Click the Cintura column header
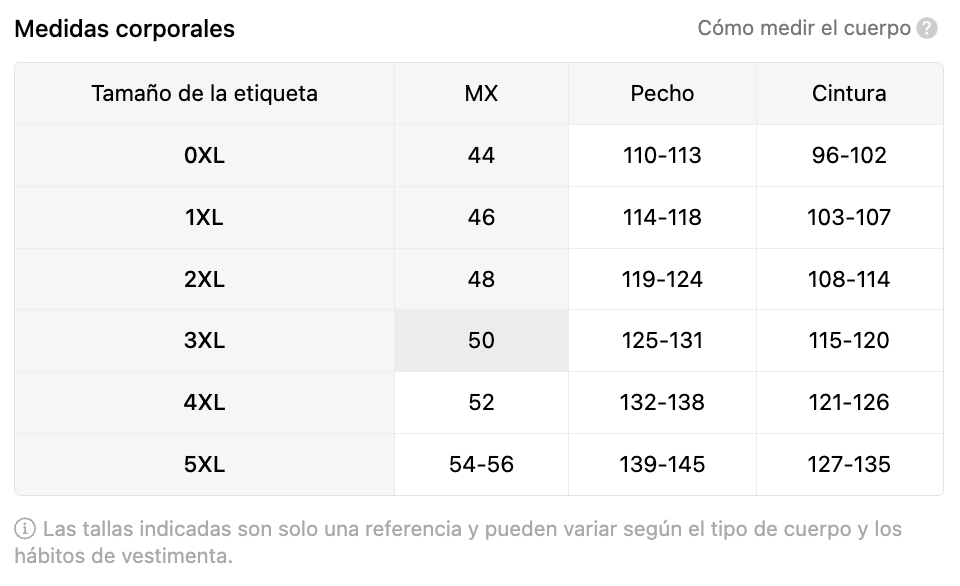Screen dimensions: 960x586 pos(849,94)
